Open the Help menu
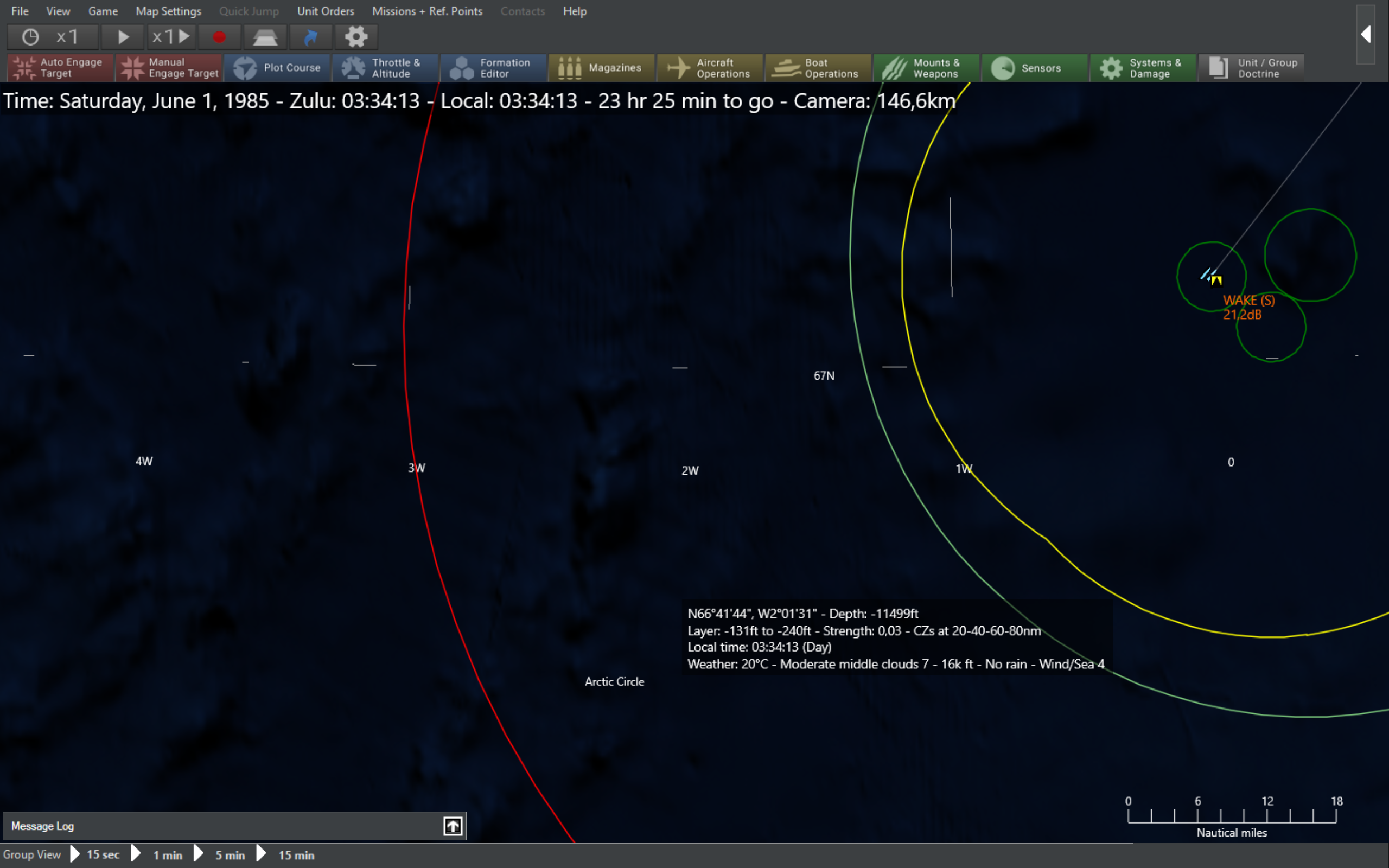The image size is (1389, 868). 575,11
